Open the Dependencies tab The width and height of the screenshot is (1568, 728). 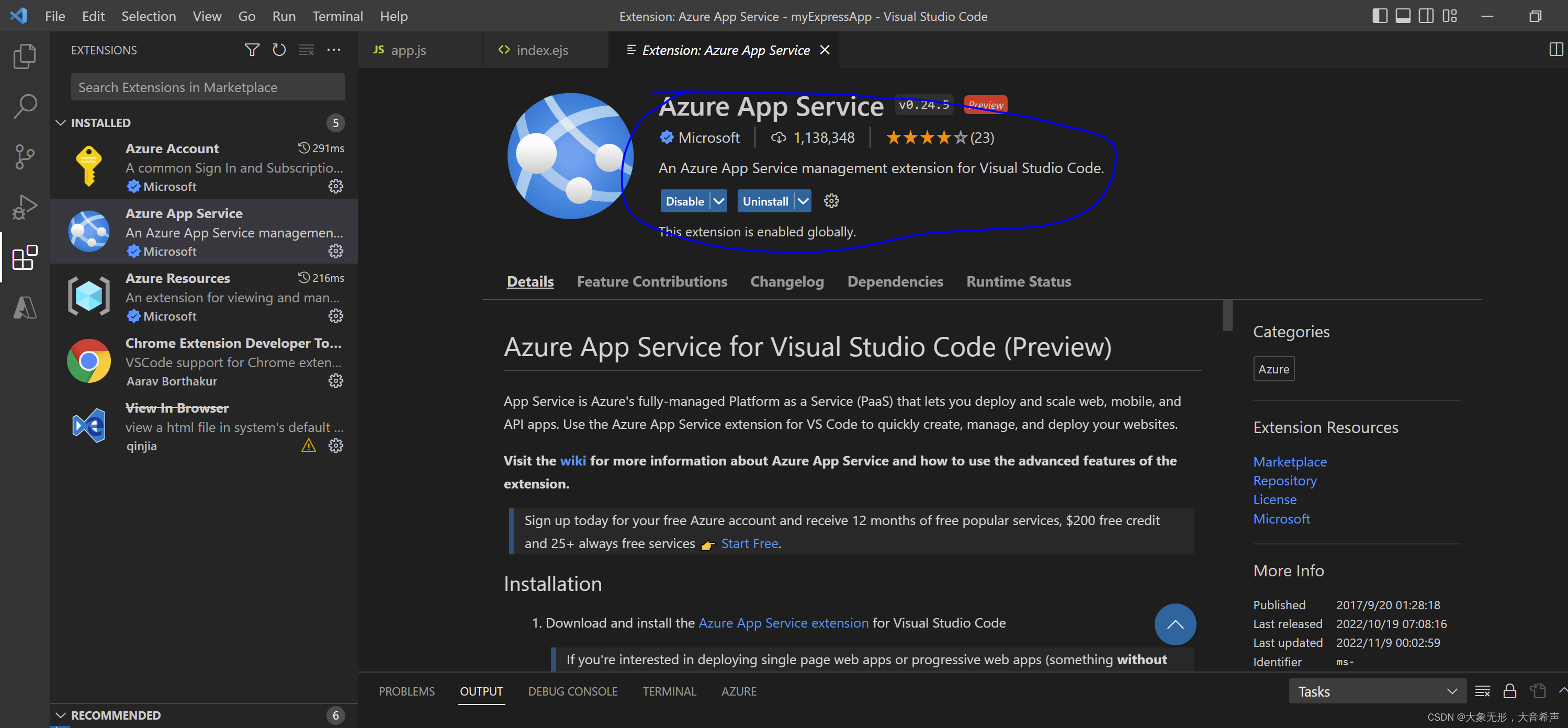pyautogui.click(x=895, y=281)
